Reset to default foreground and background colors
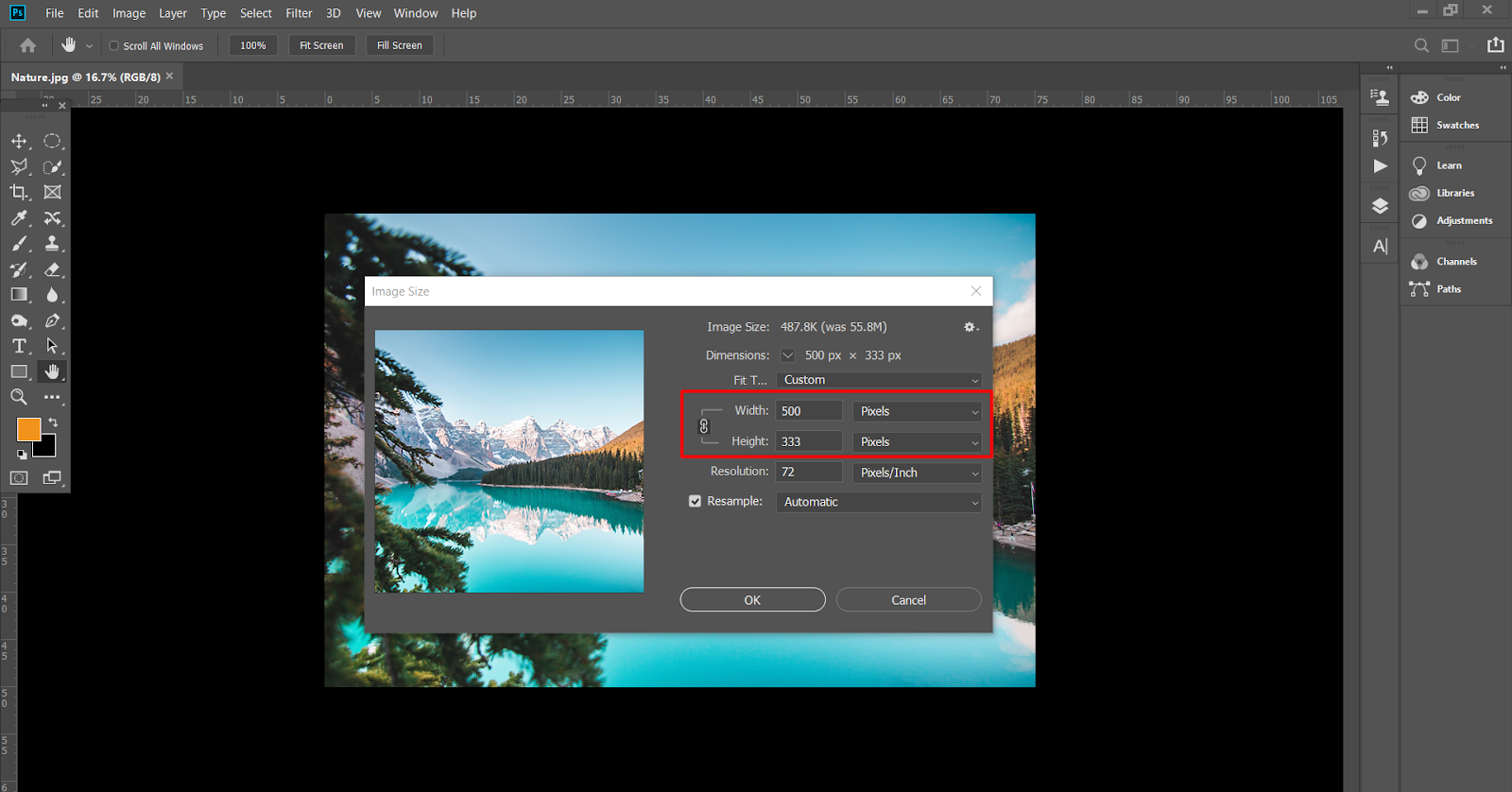 21,454
